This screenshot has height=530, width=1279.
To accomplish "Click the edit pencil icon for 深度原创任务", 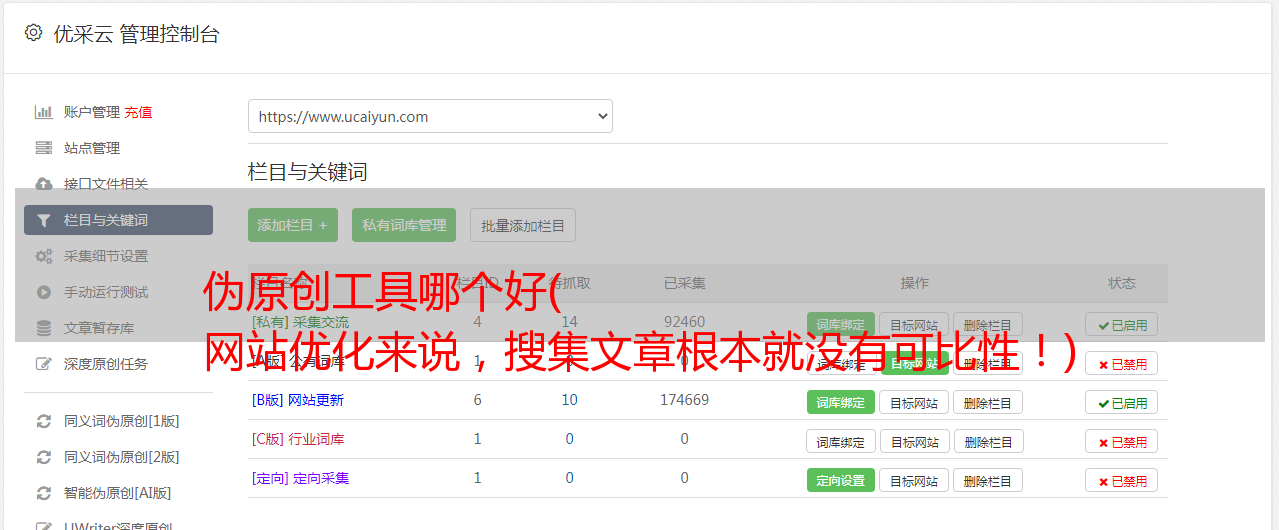I will click(43, 364).
